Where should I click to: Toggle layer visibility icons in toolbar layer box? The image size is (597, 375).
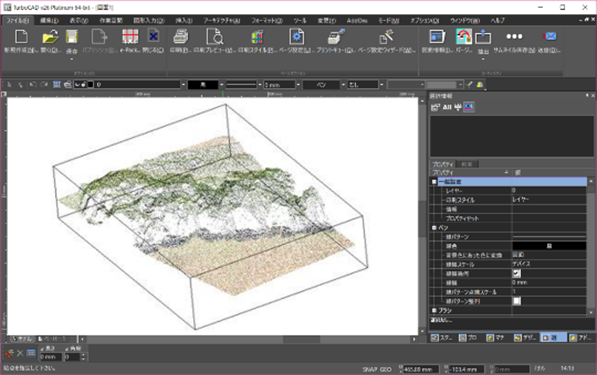(81, 85)
